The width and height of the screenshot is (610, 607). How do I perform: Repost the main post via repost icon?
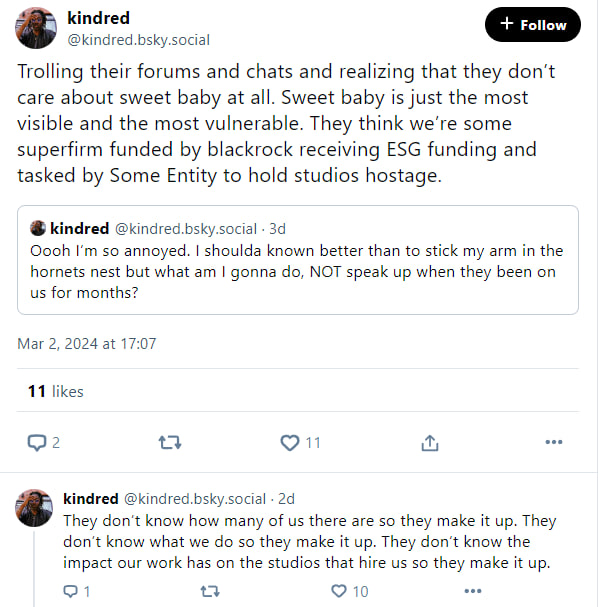(x=170, y=443)
